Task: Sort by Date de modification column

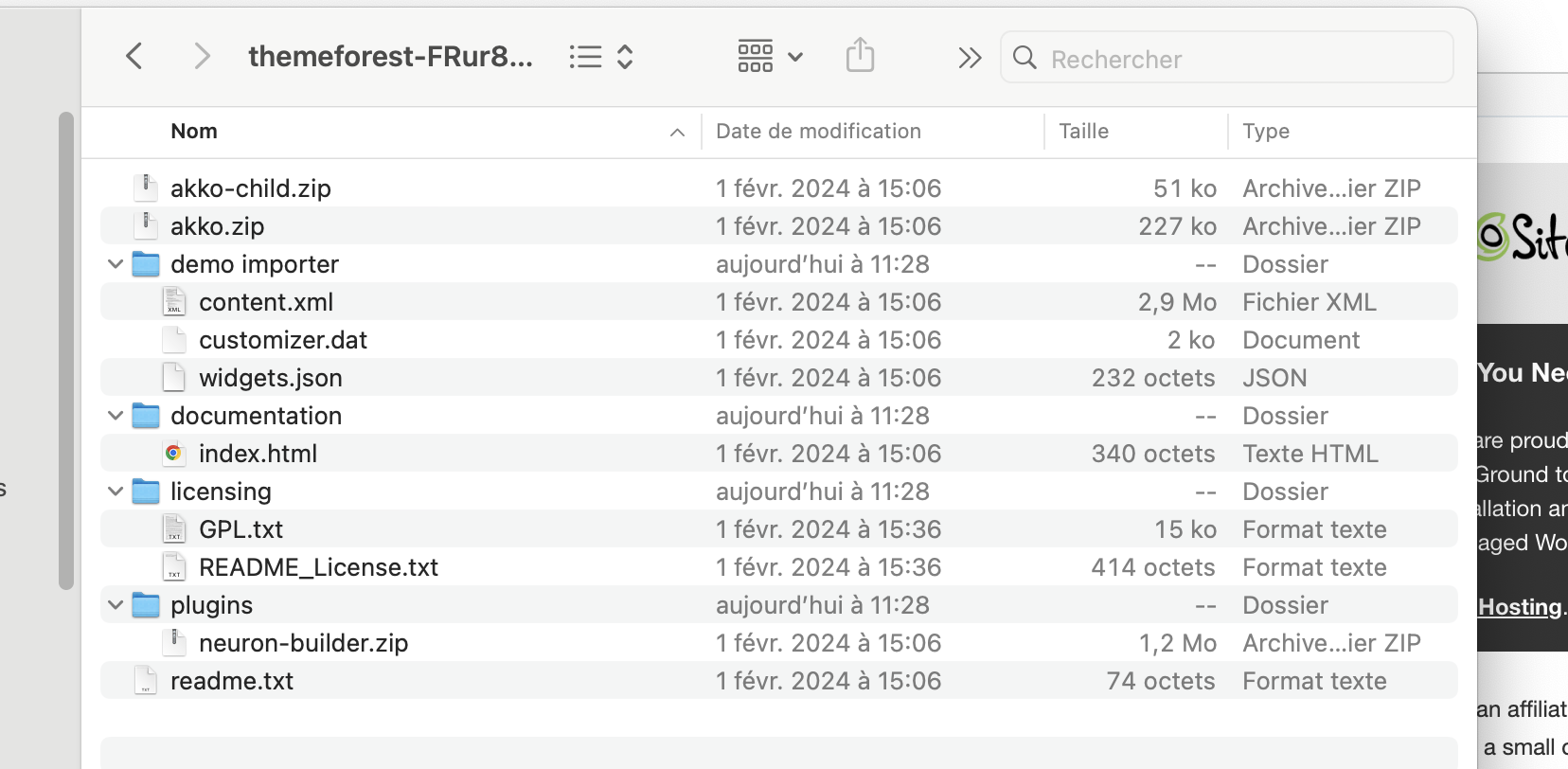Action: (x=818, y=132)
